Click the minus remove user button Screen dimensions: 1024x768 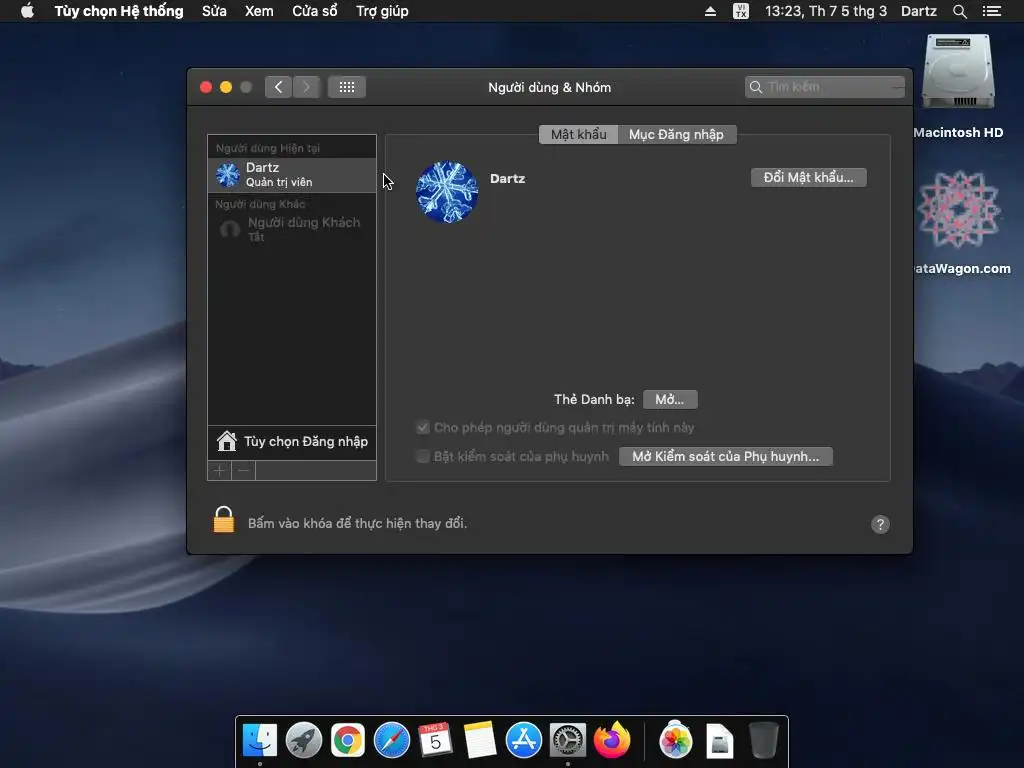point(243,470)
